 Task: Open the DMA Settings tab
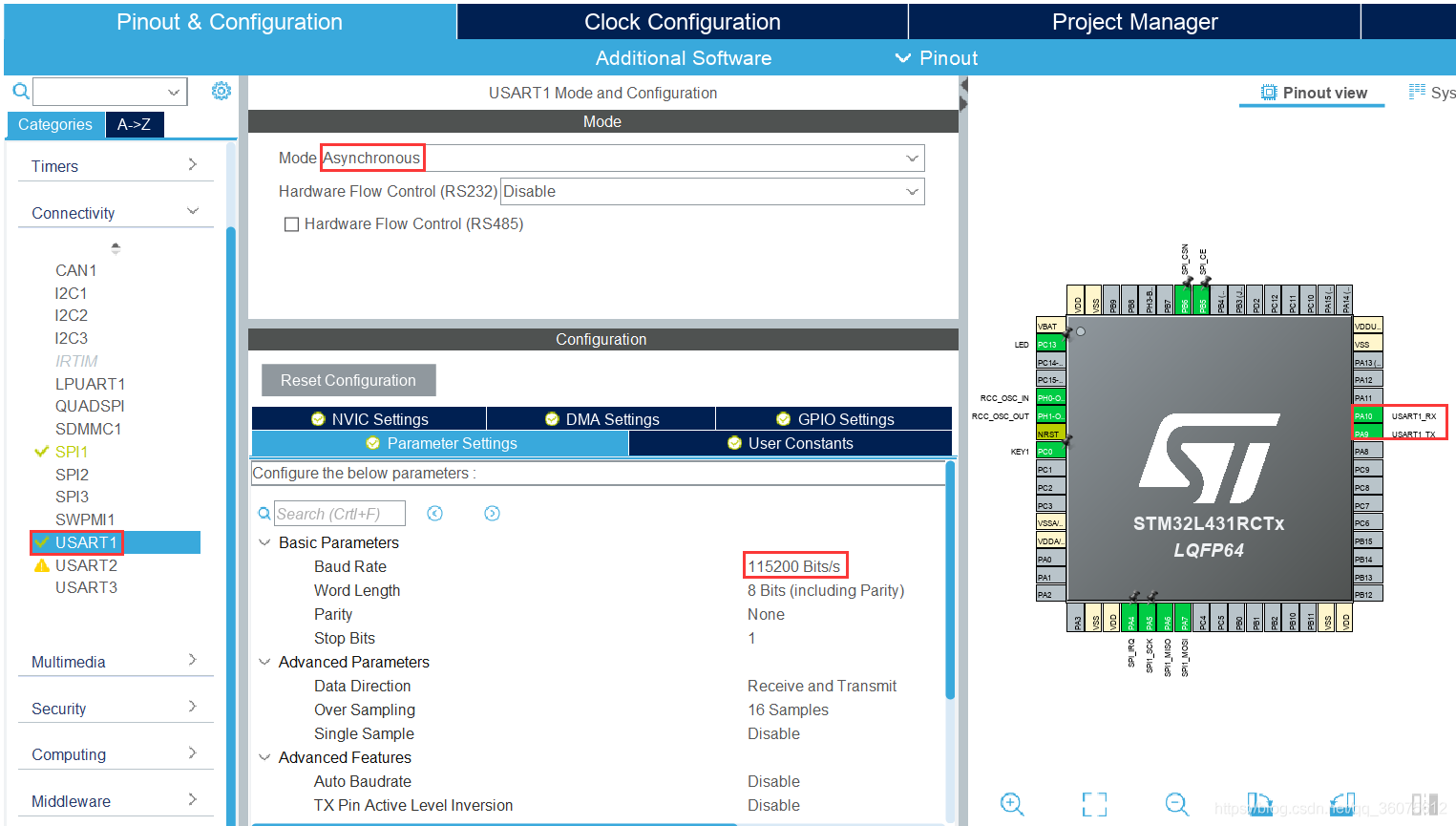[x=601, y=419]
